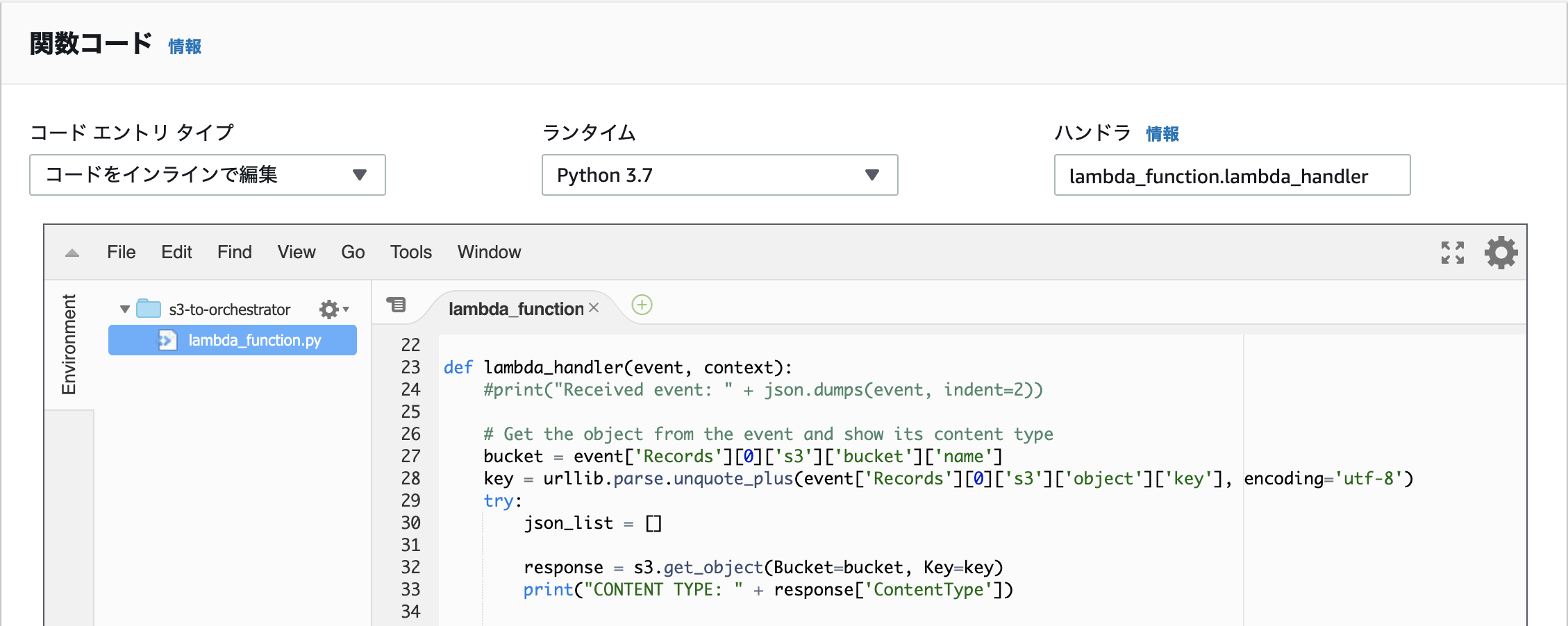This screenshot has width=1568, height=626.
Task: Click the 'bucket = event' code line
Action: click(x=743, y=456)
